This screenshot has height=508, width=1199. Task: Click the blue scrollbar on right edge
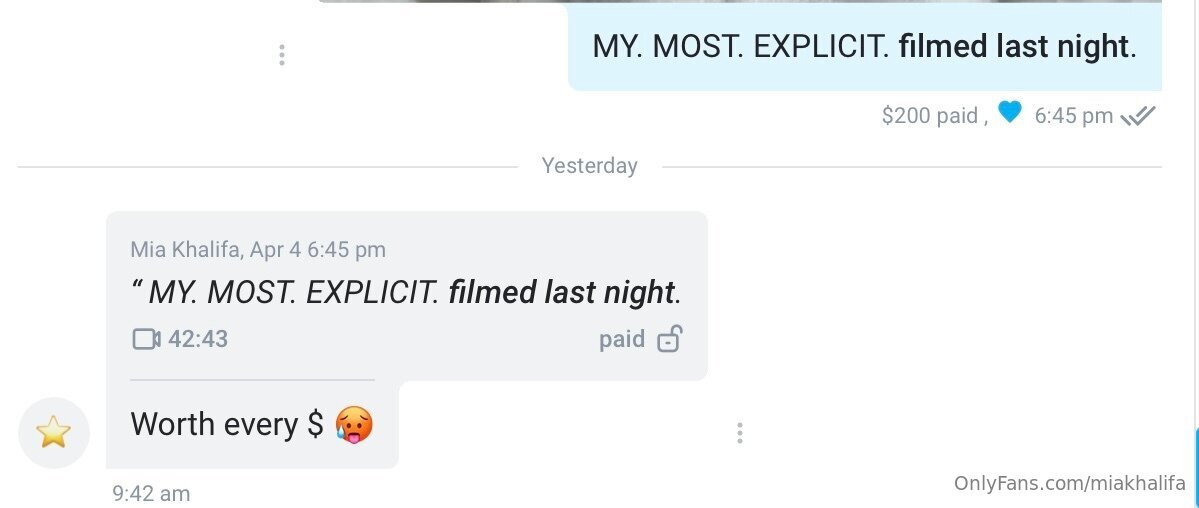pos(1196,453)
